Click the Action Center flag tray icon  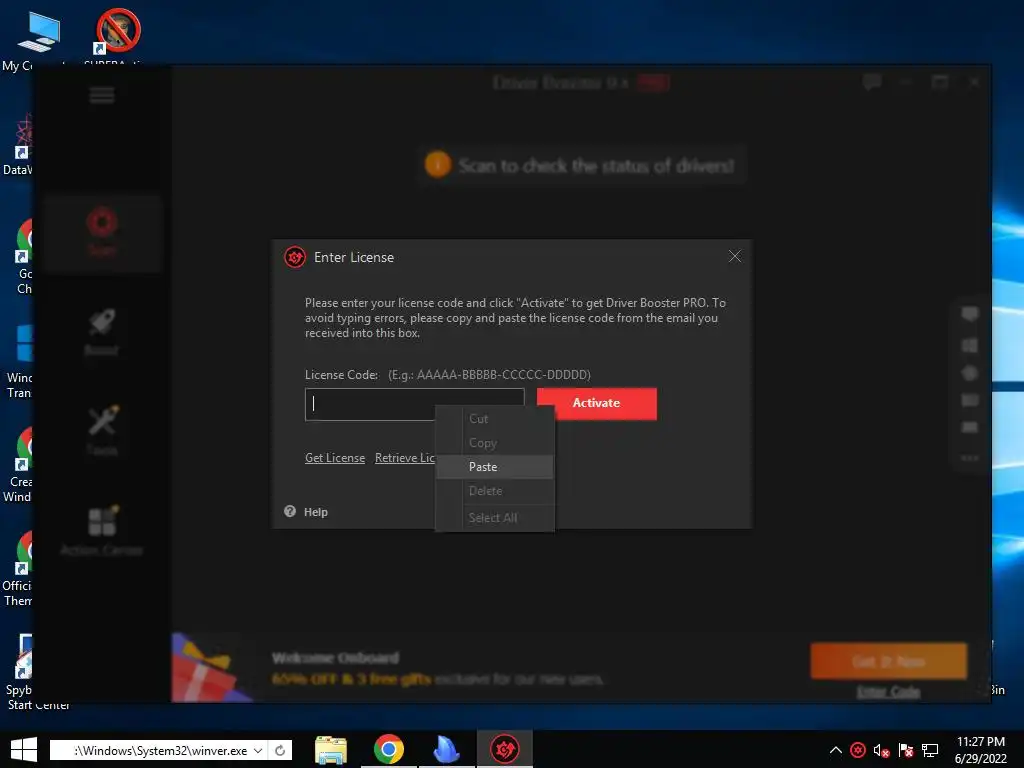click(906, 750)
